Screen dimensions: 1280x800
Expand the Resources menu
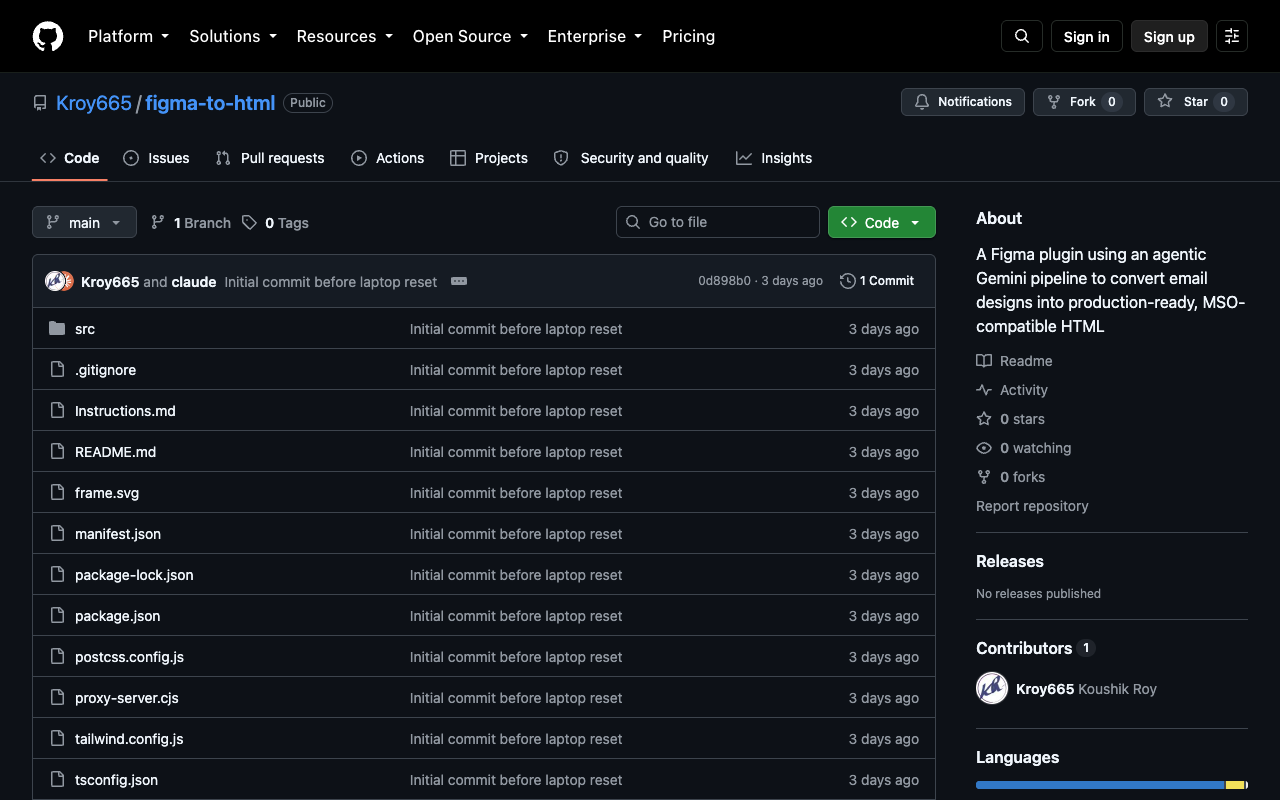click(346, 36)
